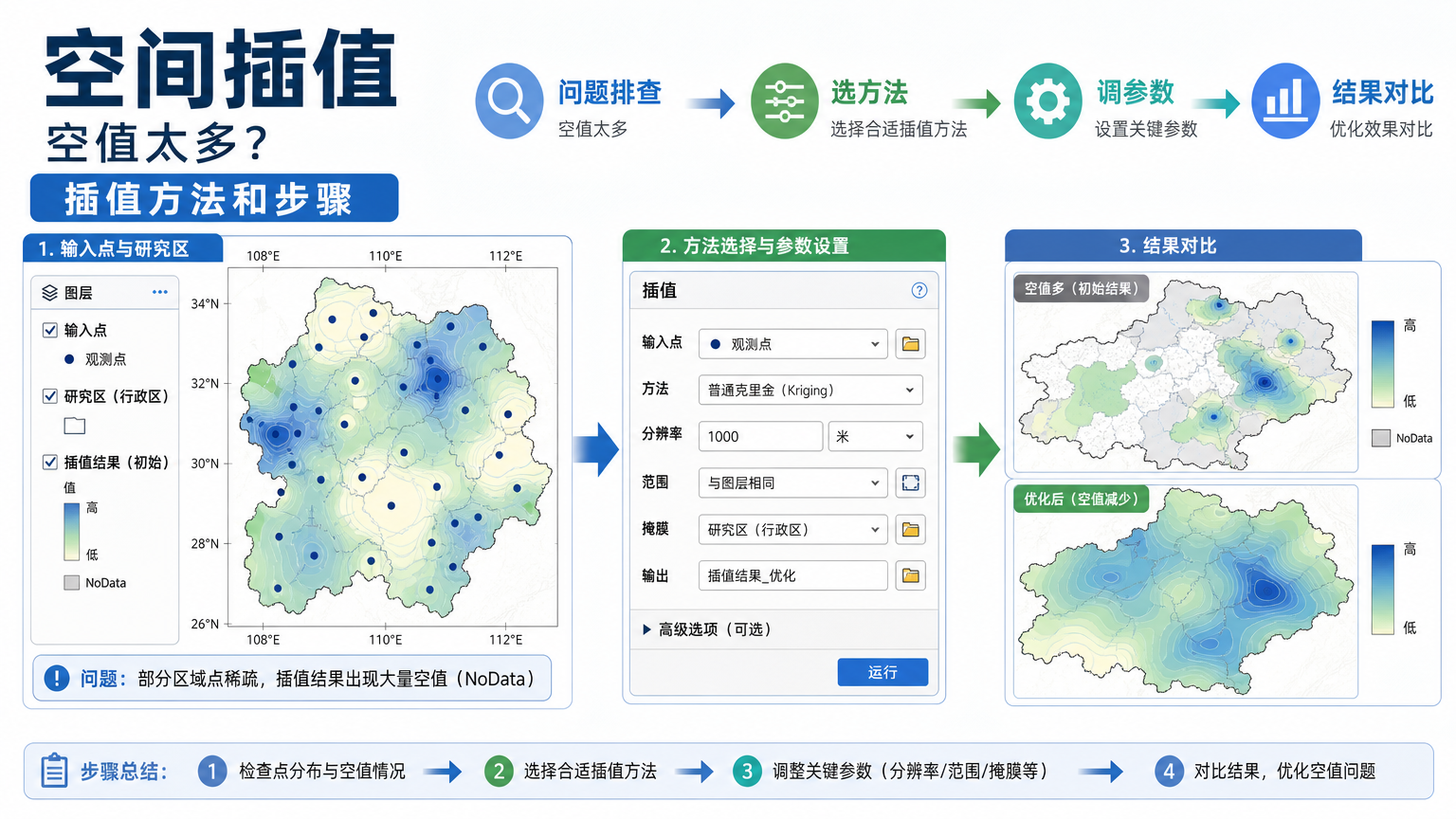
Task: Click the 输出 插值结果_优化 input field
Action: (792, 575)
